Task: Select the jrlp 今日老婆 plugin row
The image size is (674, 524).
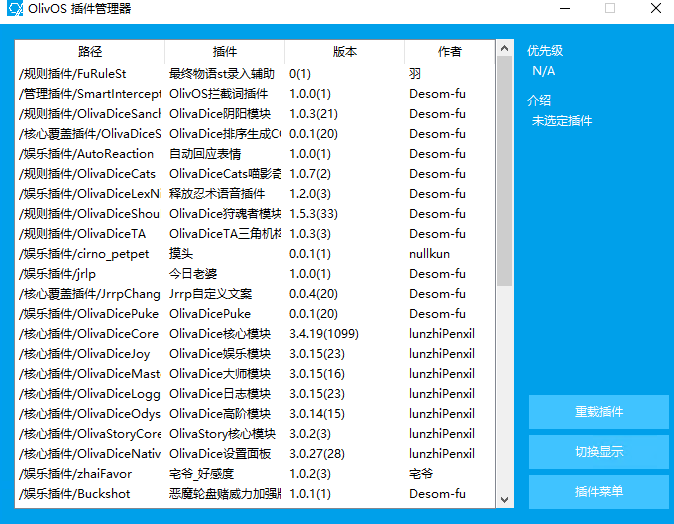Action: (200, 274)
